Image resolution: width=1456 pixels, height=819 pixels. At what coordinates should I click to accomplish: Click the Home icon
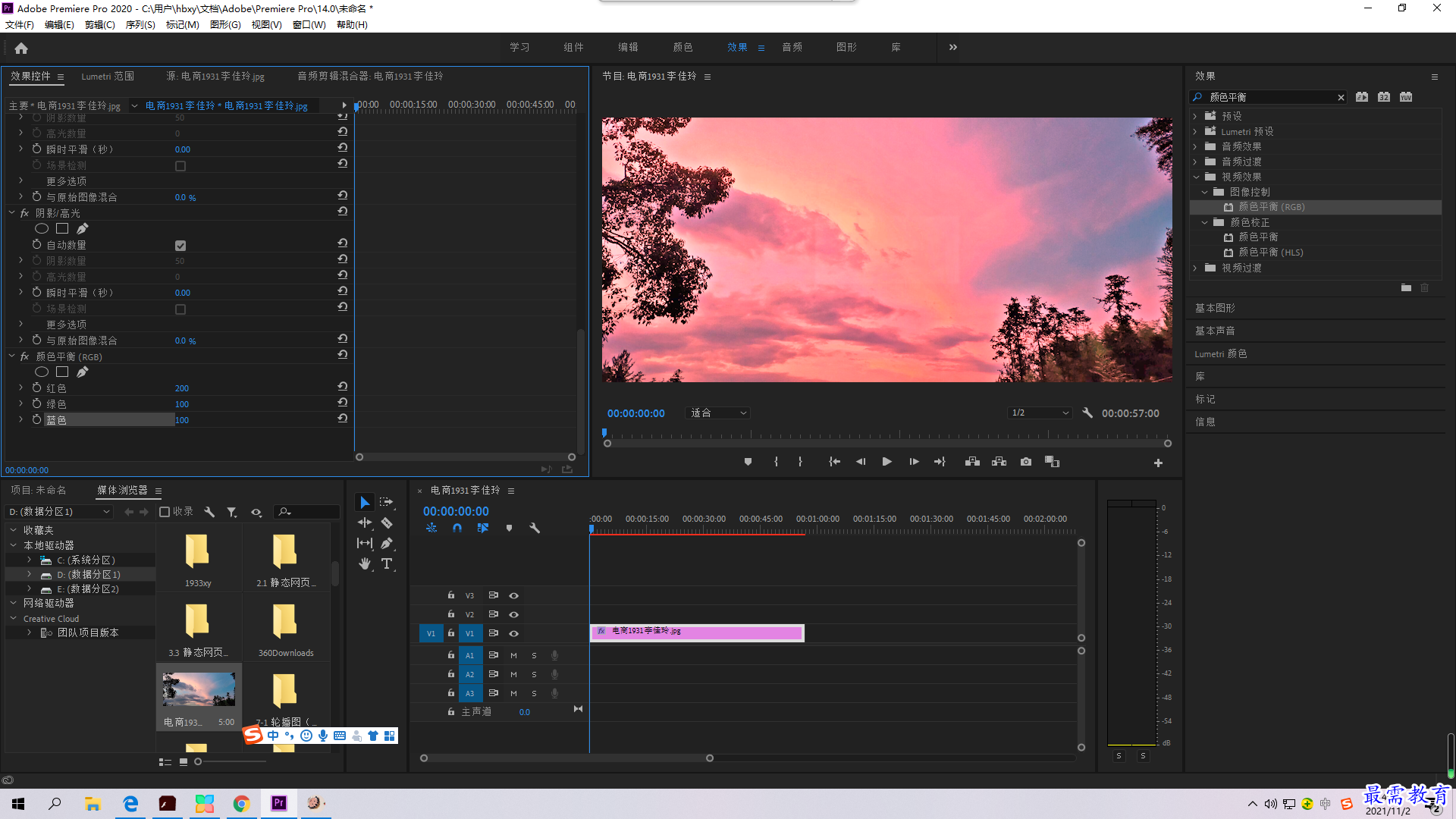(21, 48)
